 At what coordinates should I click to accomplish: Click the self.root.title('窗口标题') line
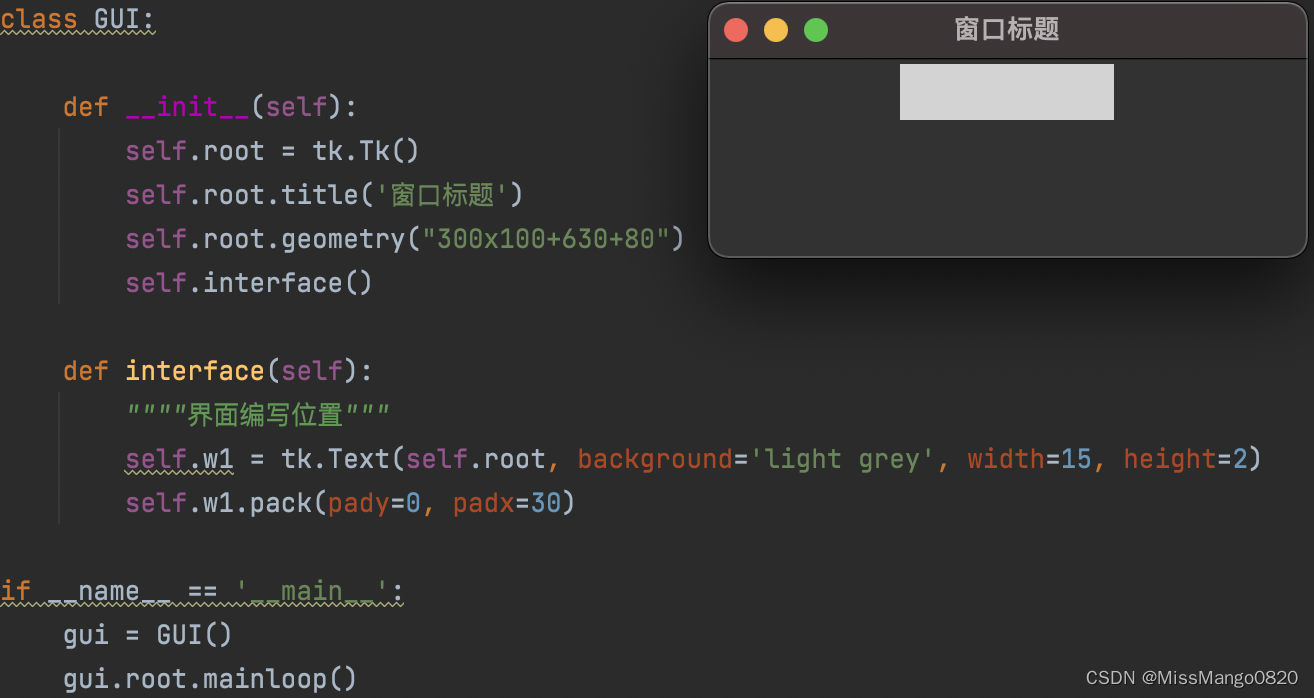tap(325, 194)
